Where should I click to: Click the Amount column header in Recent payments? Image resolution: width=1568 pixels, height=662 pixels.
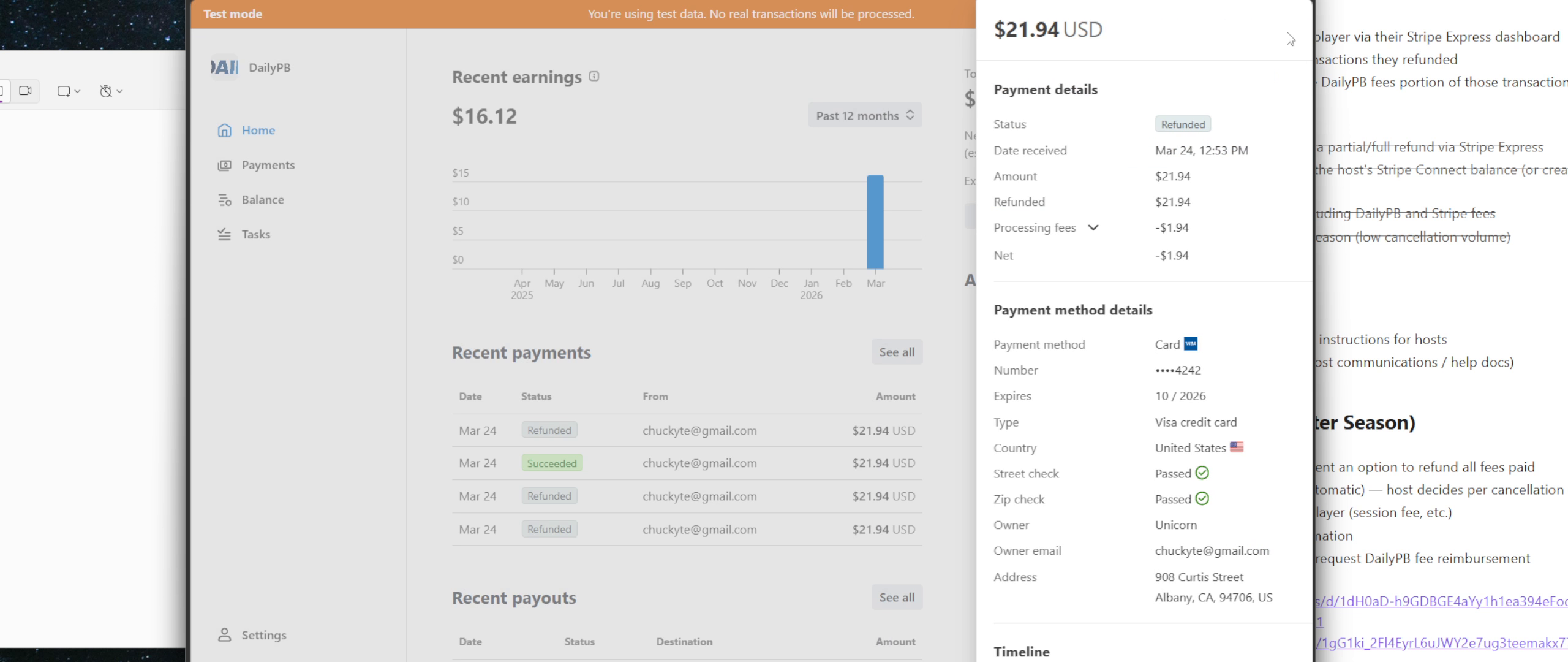coord(895,397)
